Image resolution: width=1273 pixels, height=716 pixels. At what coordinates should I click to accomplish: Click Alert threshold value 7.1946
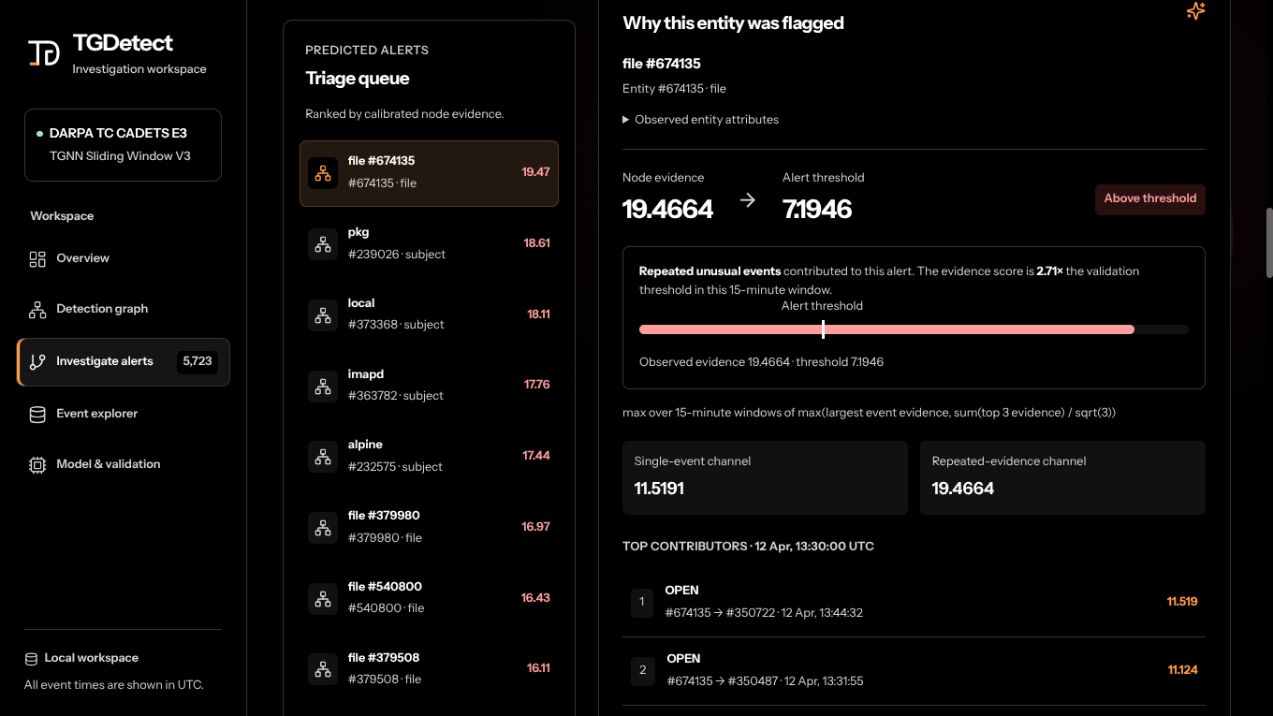tap(817, 210)
